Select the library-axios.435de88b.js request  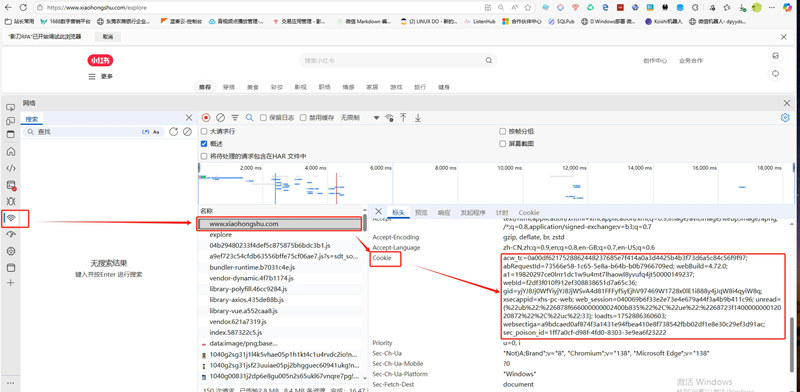pos(280,300)
